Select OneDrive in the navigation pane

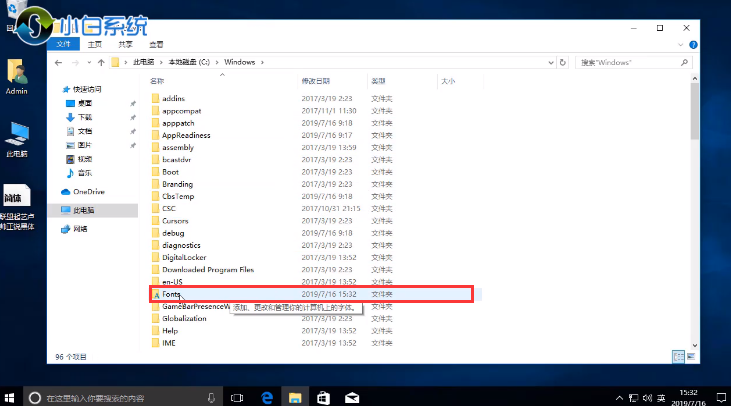point(89,192)
